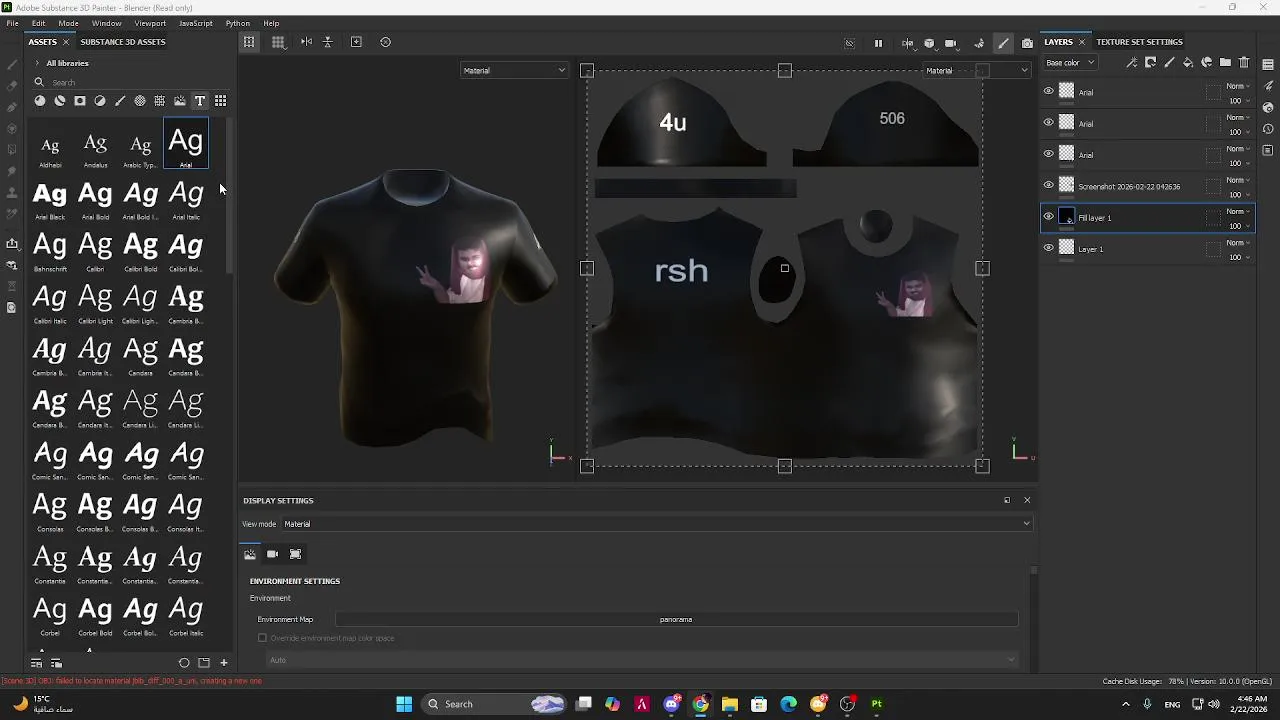Add a fill layer with bucket icon
The width and height of the screenshot is (1280, 720).
[1188, 63]
